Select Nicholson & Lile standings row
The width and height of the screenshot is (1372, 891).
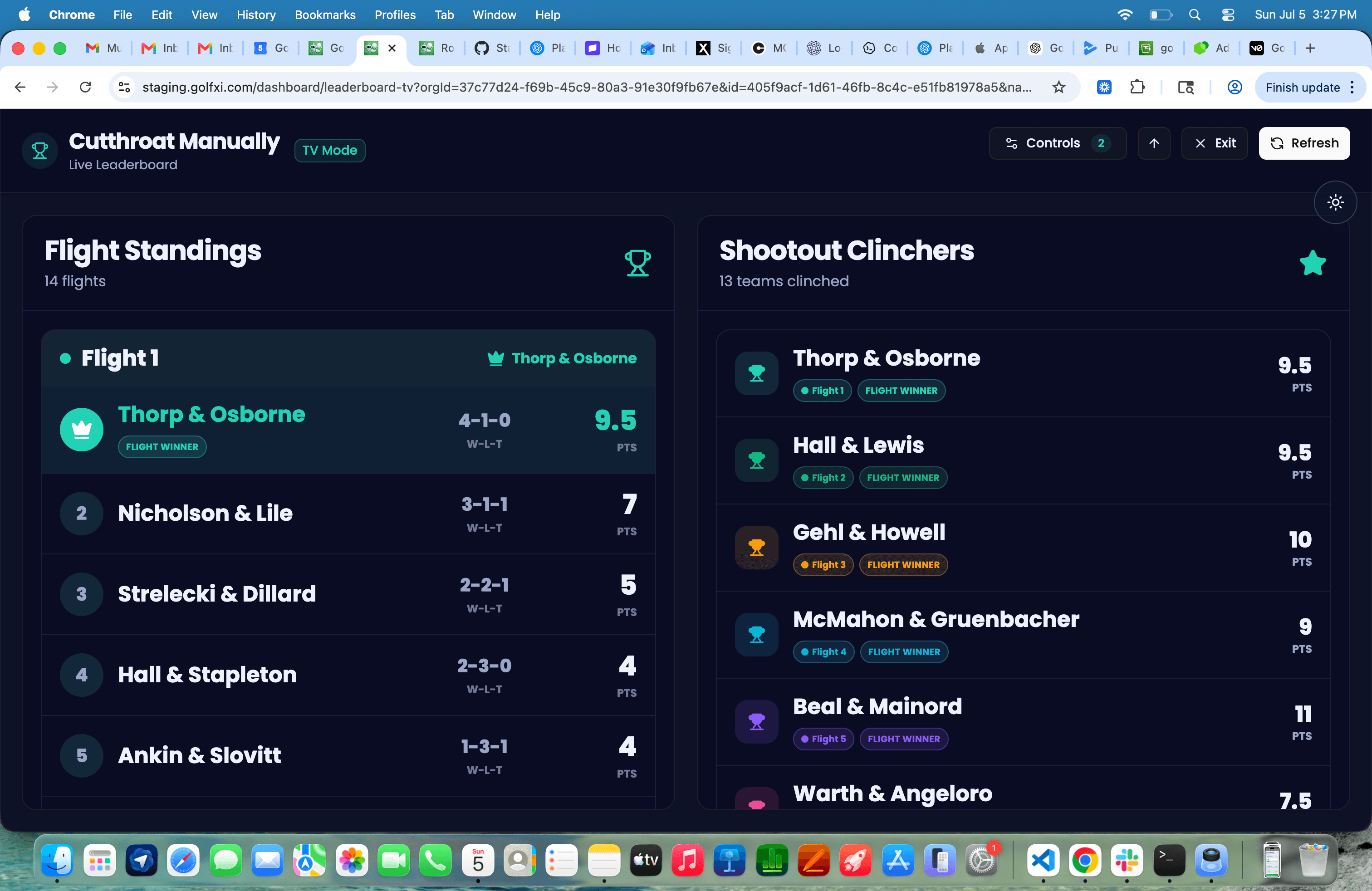[x=348, y=514]
